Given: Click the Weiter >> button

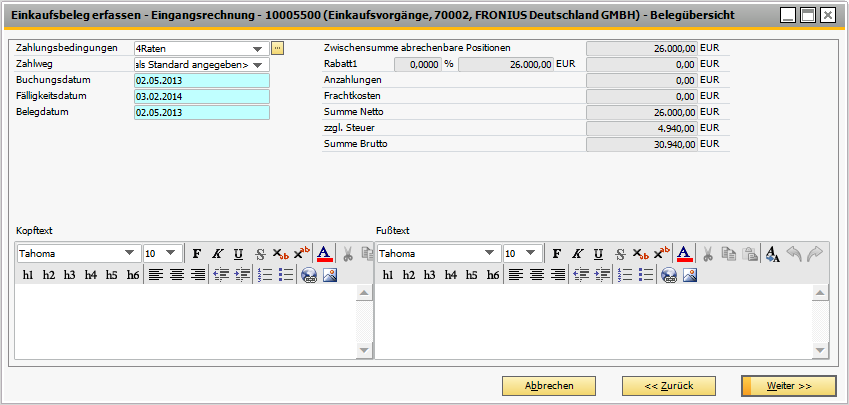Looking at the screenshot, I should click(788, 385).
